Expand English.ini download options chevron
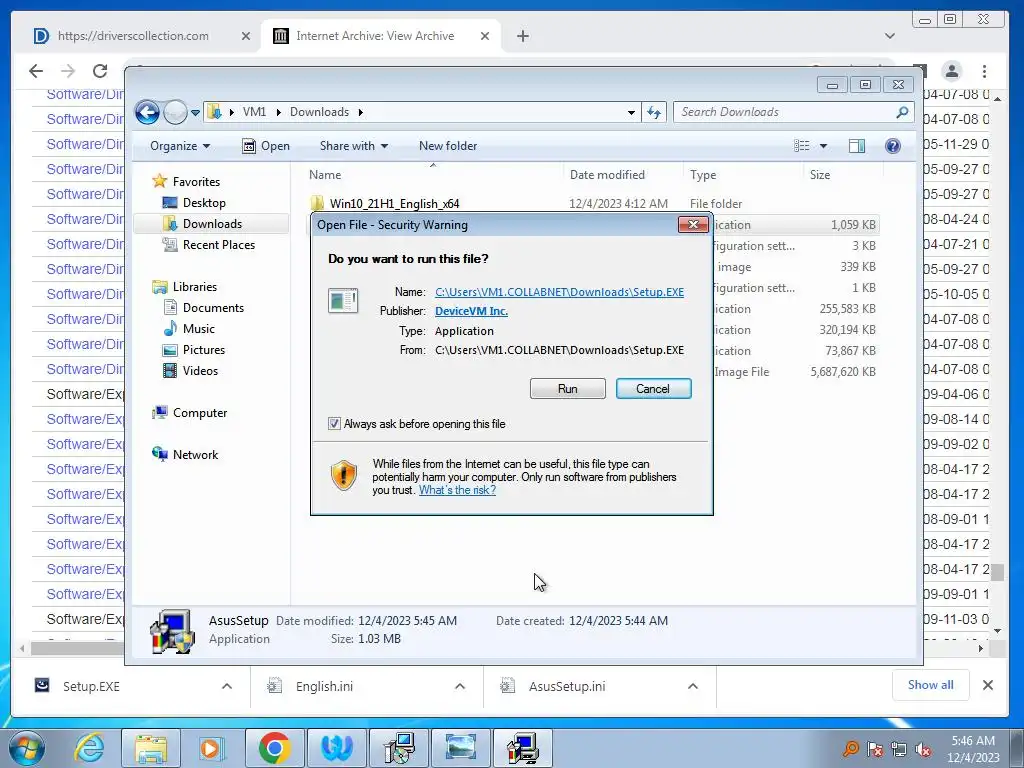The height and width of the screenshot is (768, 1024). click(x=460, y=686)
